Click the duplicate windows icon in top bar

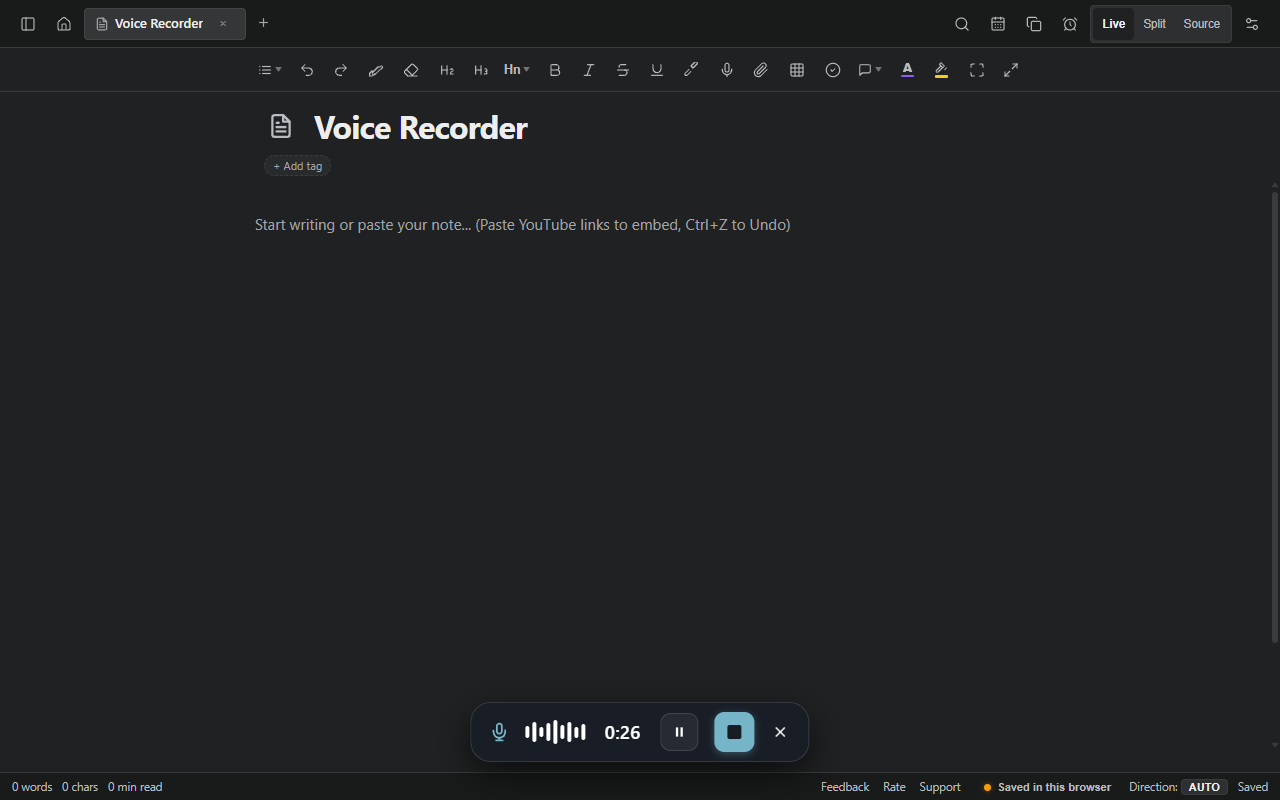(x=1034, y=24)
